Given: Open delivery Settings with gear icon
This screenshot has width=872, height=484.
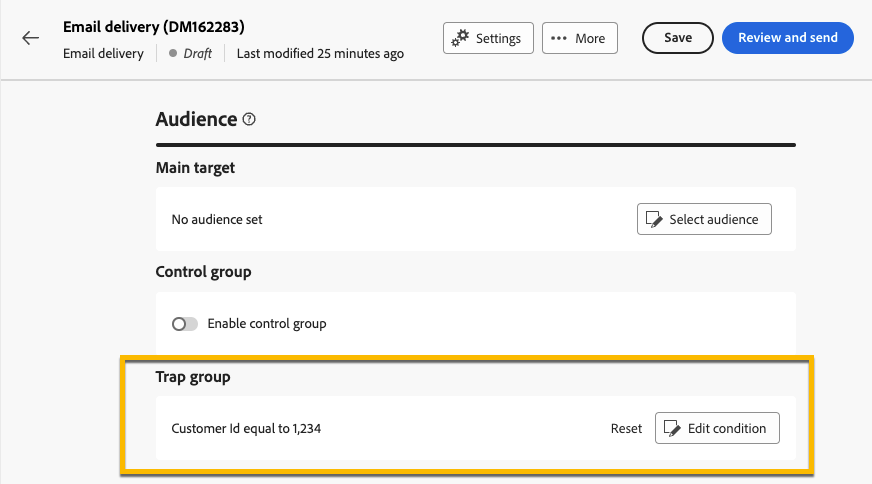Looking at the screenshot, I should click(x=488, y=38).
